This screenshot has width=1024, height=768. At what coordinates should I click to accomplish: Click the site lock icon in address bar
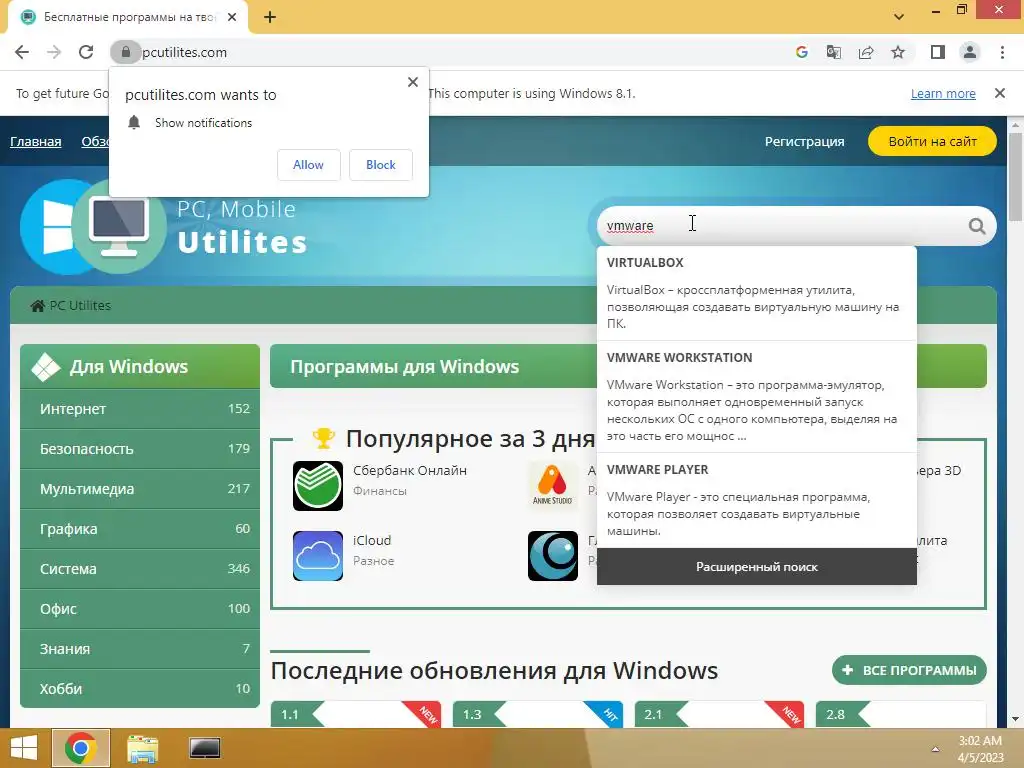[x=125, y=52]
